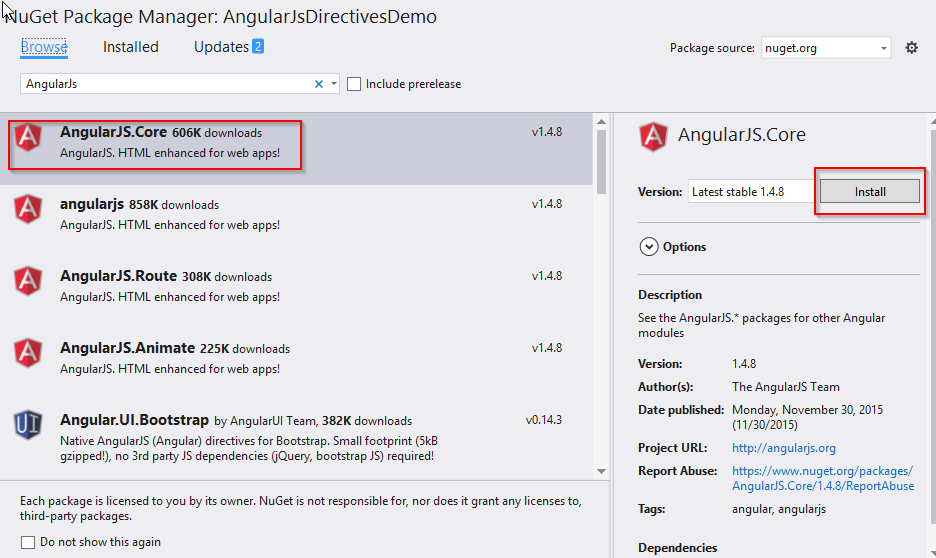The image size is (936, 558).
Task: Click v0.14.3 version of Angular.UI.Bootstrap
Action: tap(544, 420)
